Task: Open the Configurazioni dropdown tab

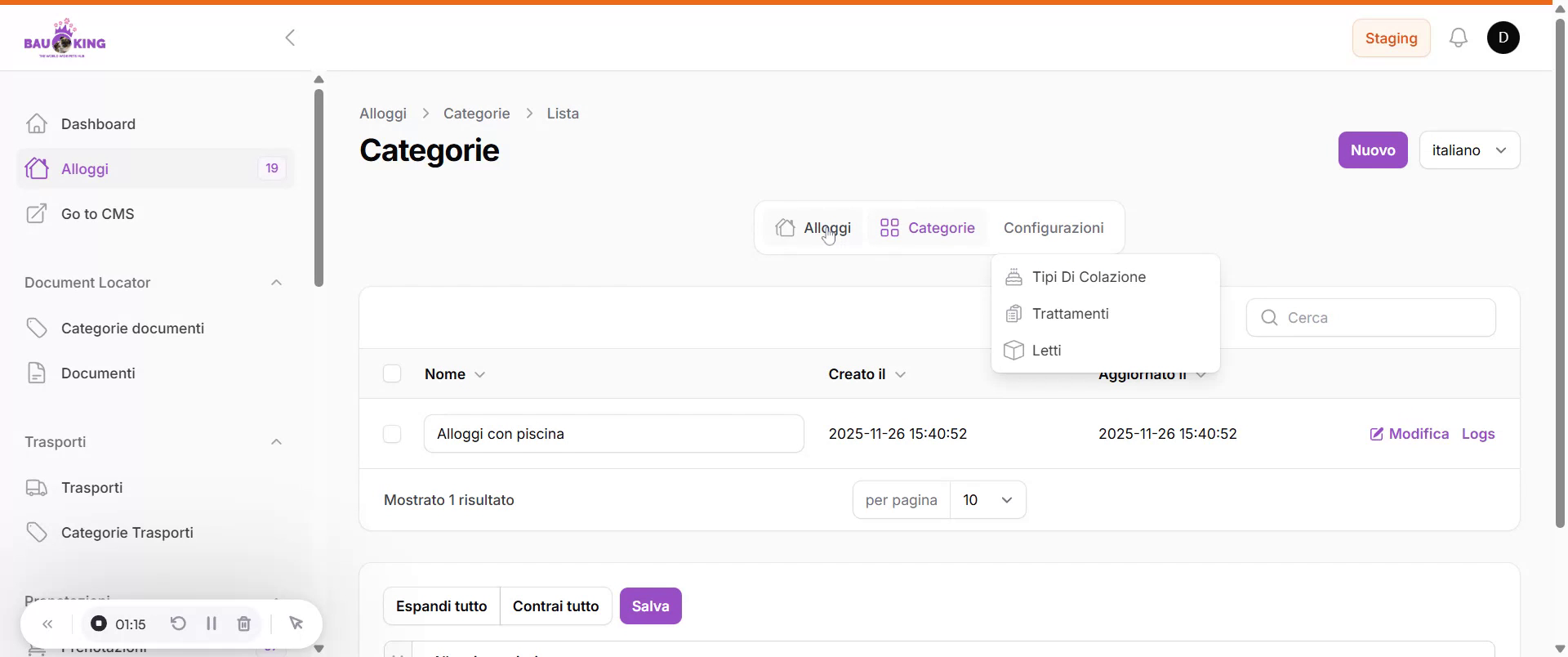Action: coord(1053,228)
